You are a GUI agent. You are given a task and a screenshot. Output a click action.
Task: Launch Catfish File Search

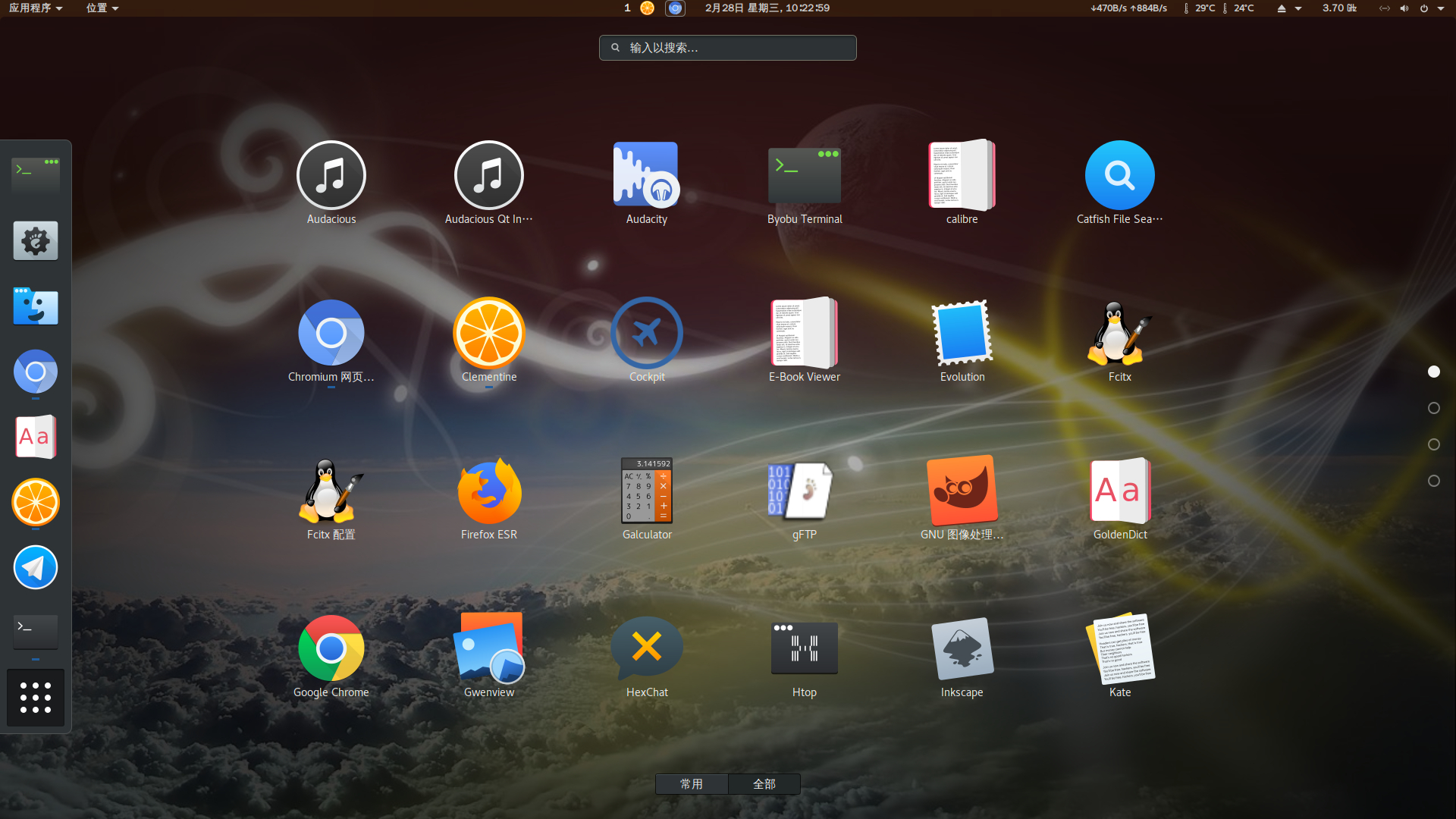point(1119,176)
